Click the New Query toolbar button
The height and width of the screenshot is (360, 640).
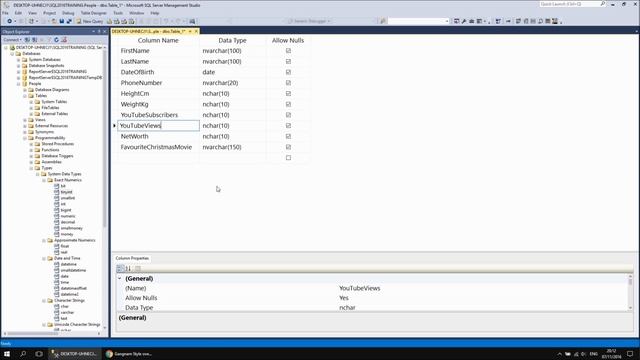pyautogui.click(x=90, y=21)
